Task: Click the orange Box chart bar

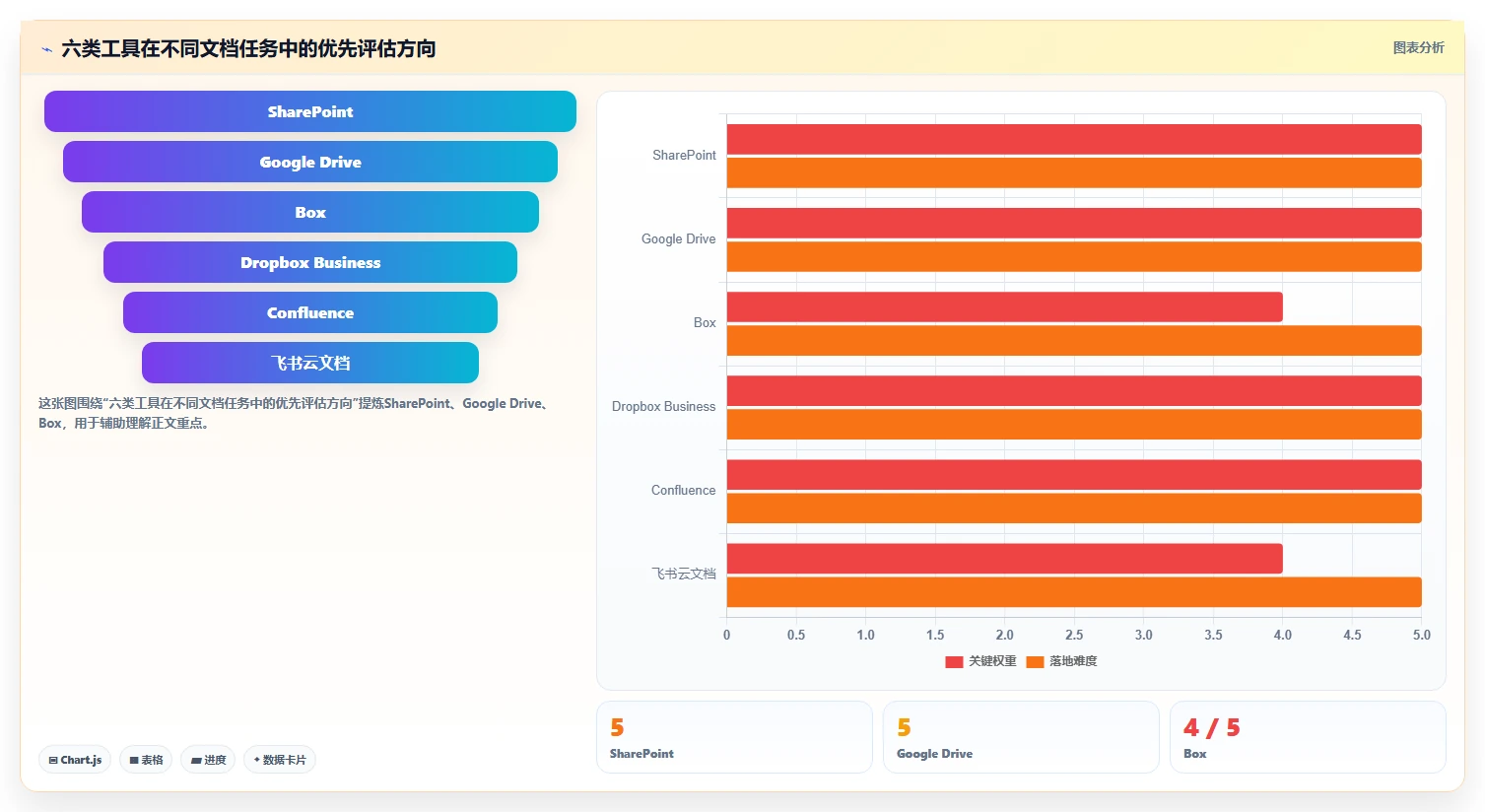Action: (1074, 340)
